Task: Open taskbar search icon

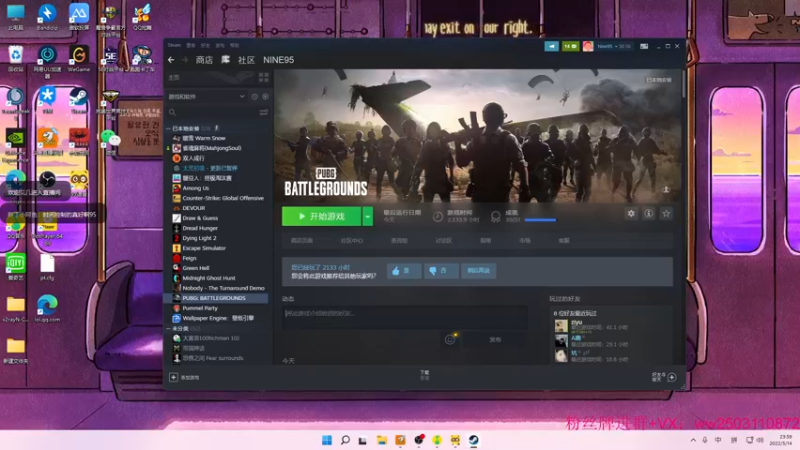Action: click(x=345, y=440)
